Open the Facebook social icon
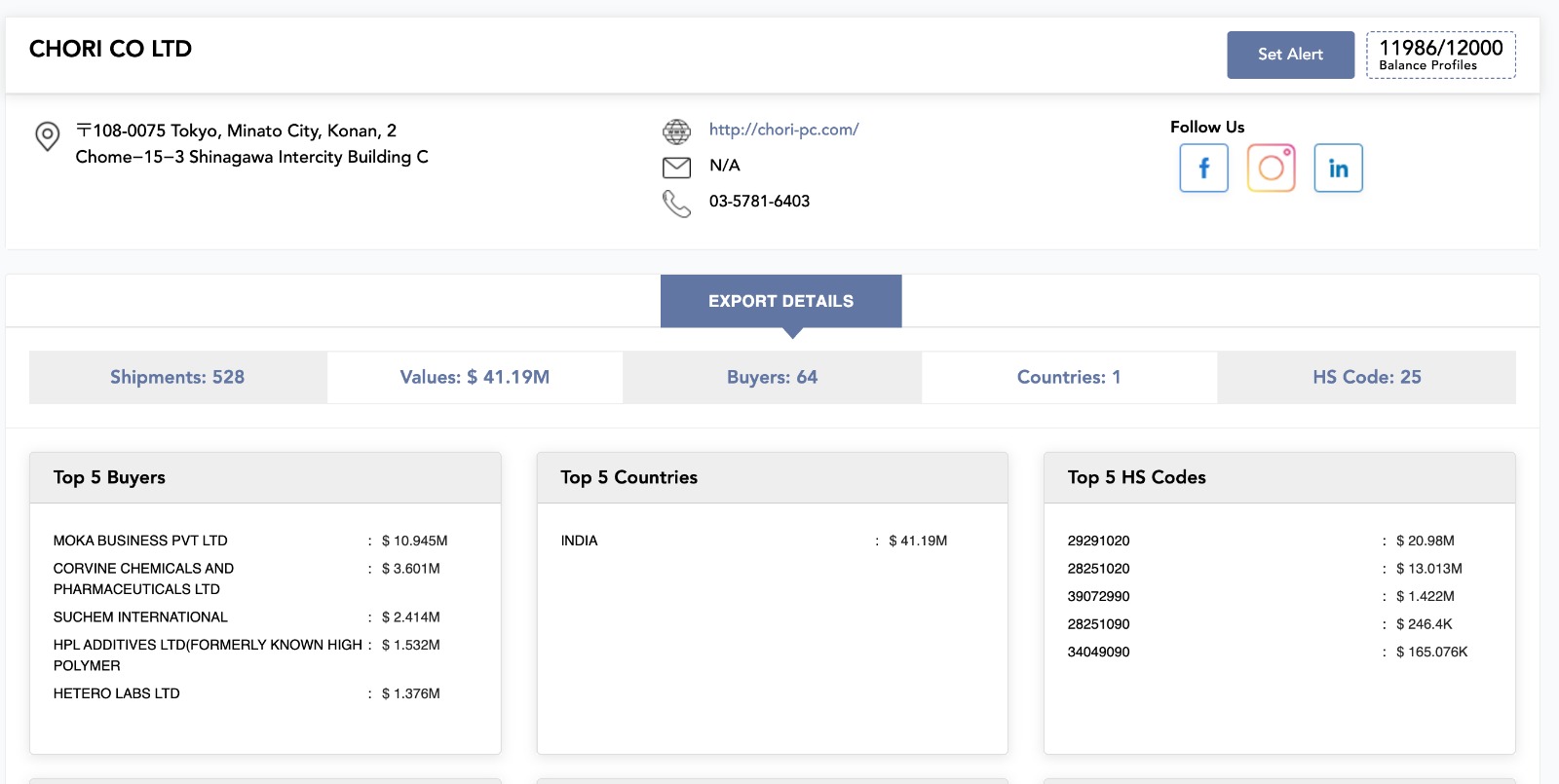 tap(1203, 168)
